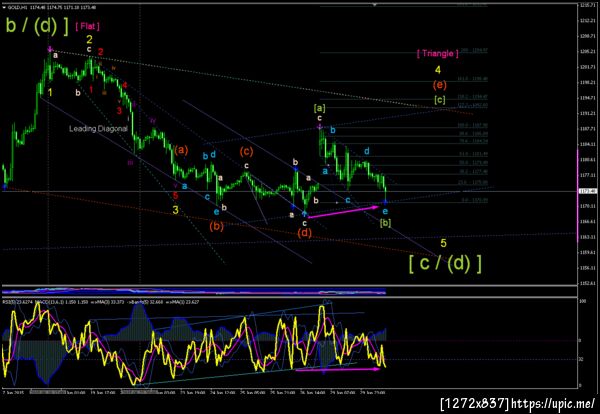This screenshot has height=414, width=600.
Task: Click the yellow wave 5 label
Action: click(x=443, y=243)
